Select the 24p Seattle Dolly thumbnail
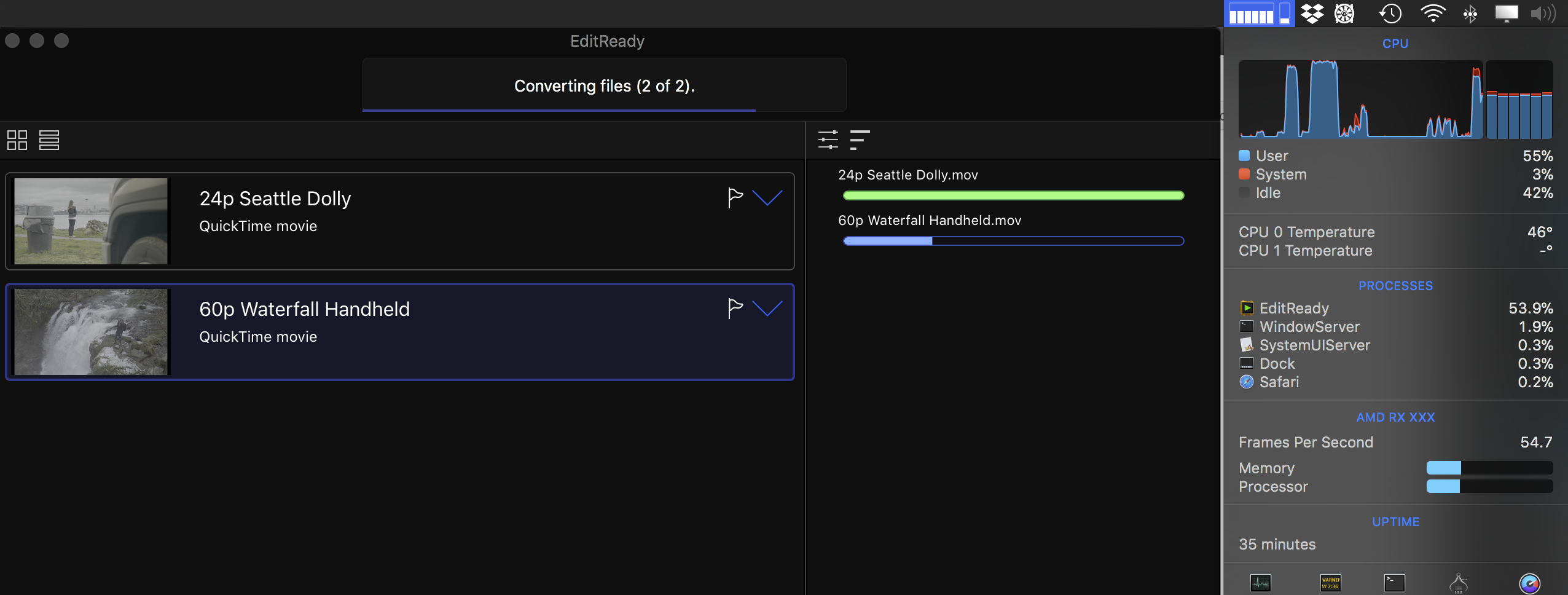The image size is (1568, 595). [91, 221]
